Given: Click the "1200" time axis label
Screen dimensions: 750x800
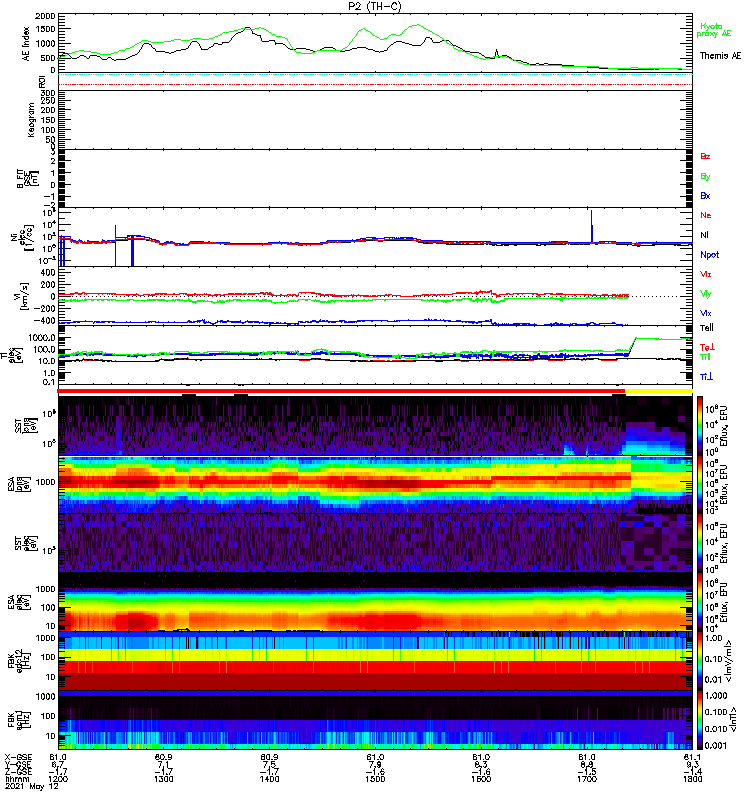Looking at the screenshot, I should [x=58, y=779].
